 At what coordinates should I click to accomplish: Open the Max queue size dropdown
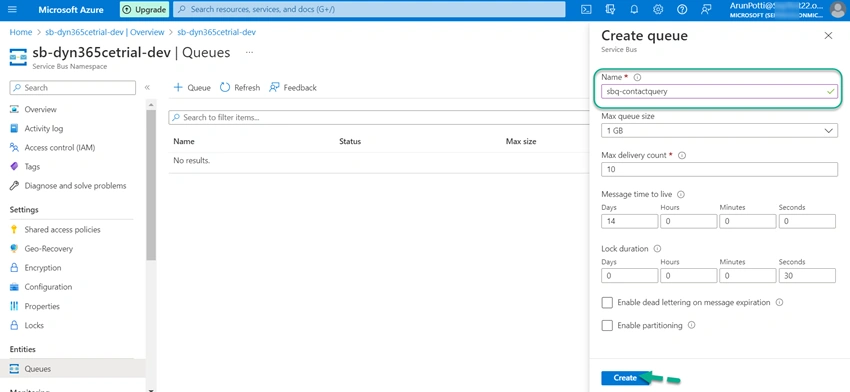719,131
